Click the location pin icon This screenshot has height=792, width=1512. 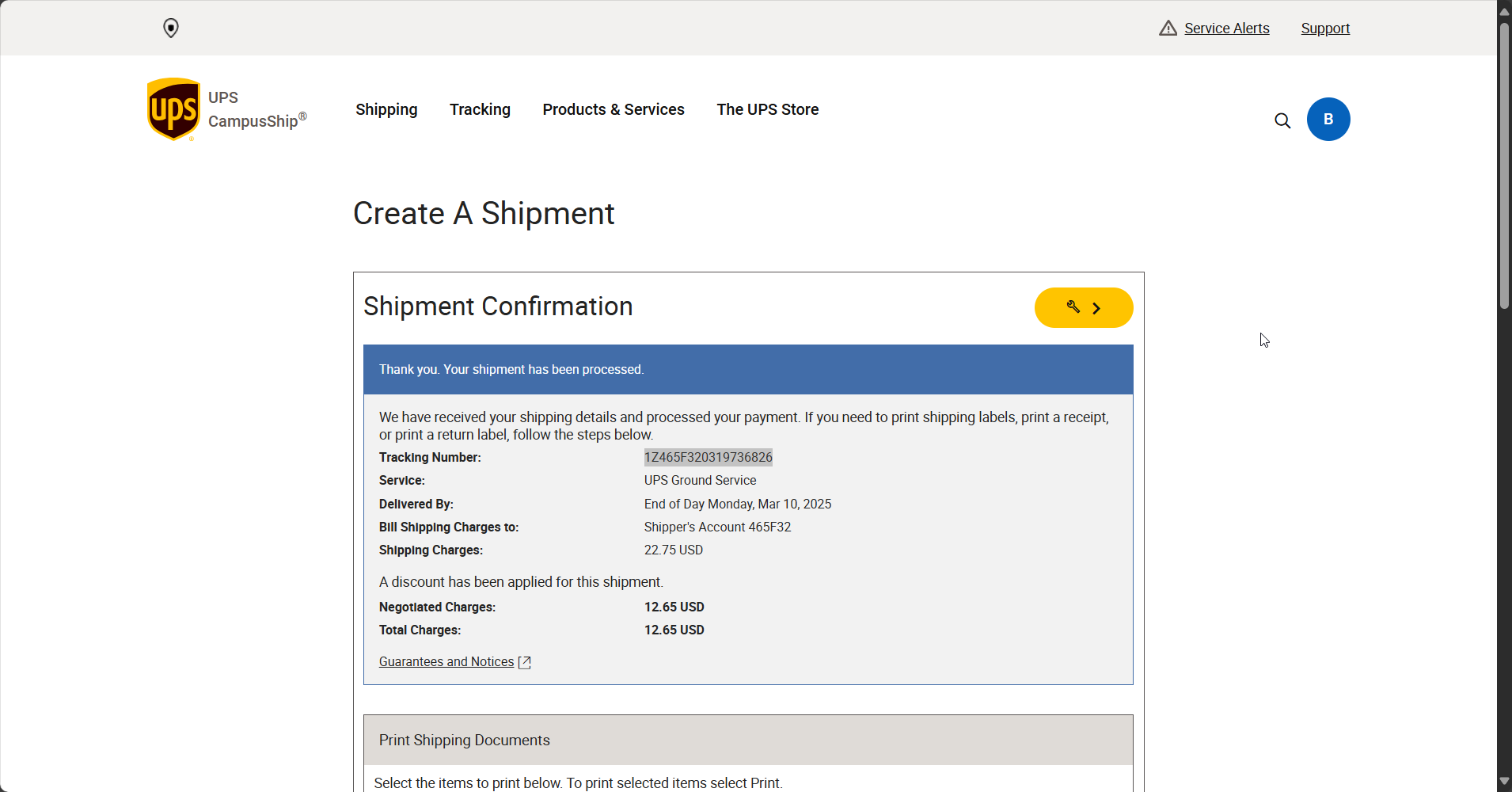(x=171, y=29)
